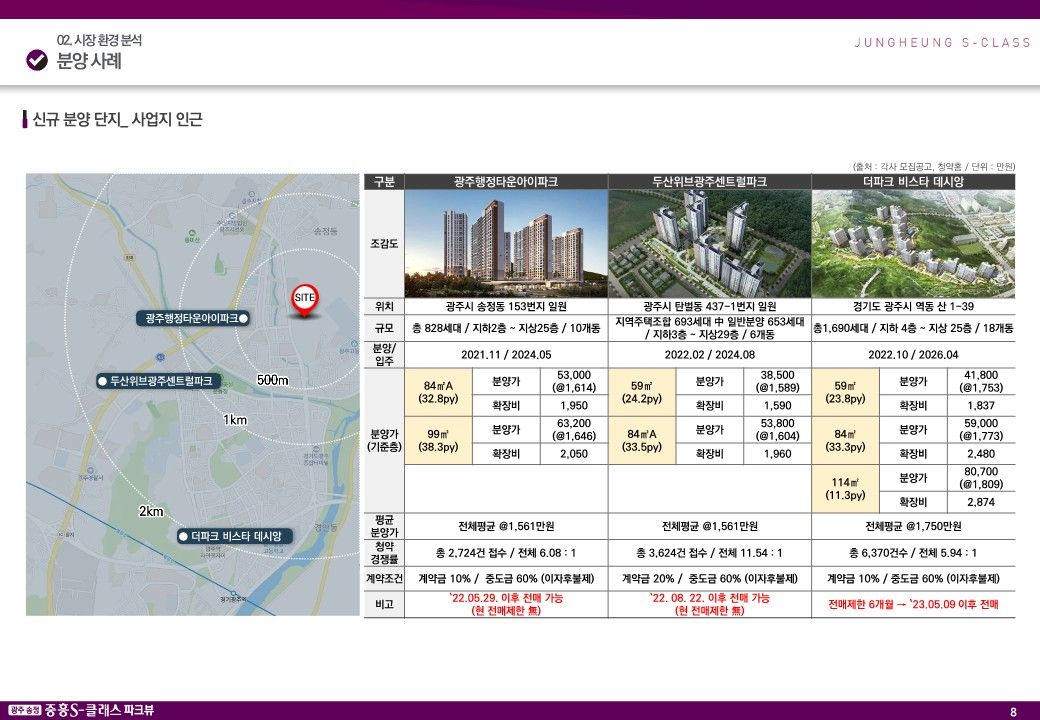
Task: Click the checkmark icon beside 분양 사례
Action: [x=37, y=61]
